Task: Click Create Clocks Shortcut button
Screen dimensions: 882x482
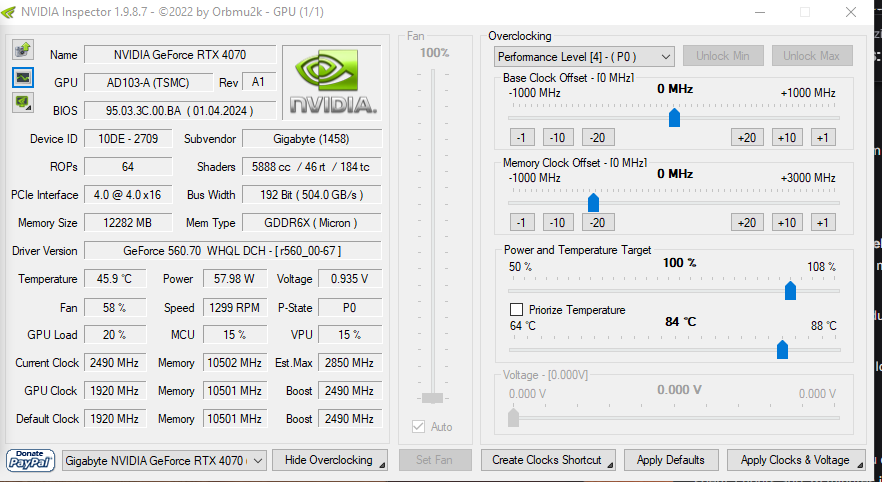Action: point(548,460)
